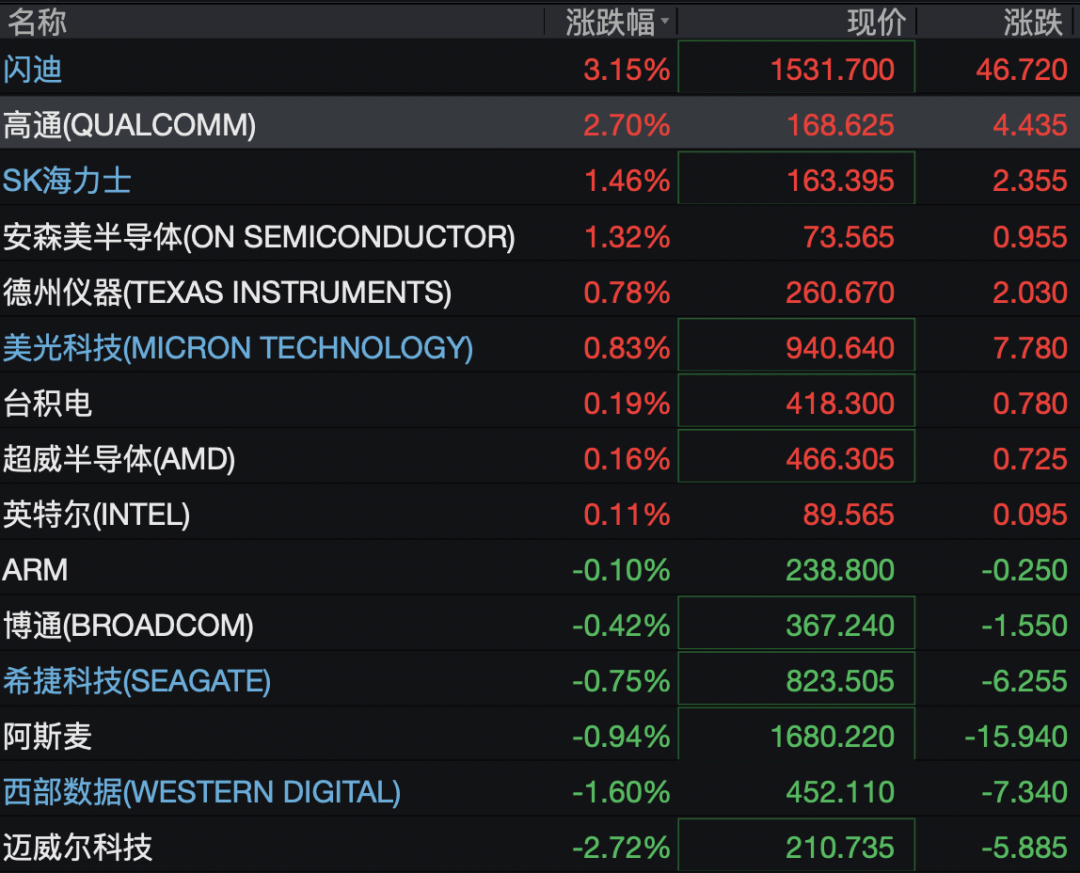
Task: Click the 0.19% change percentage
Action: [x=627, y=403]
